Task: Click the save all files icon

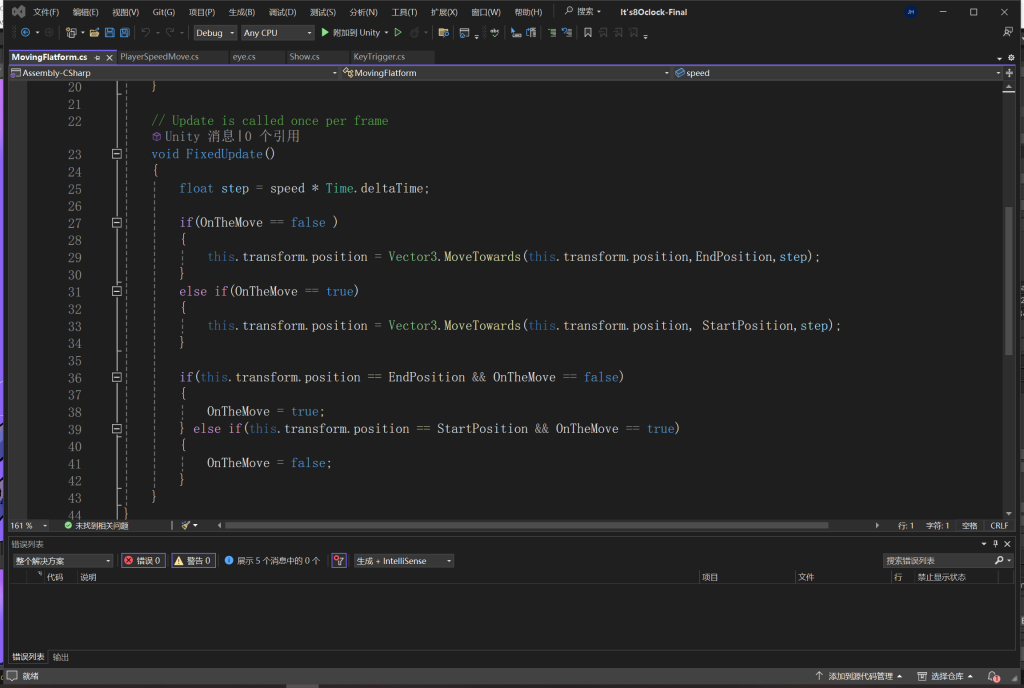Action: [124, 33]
